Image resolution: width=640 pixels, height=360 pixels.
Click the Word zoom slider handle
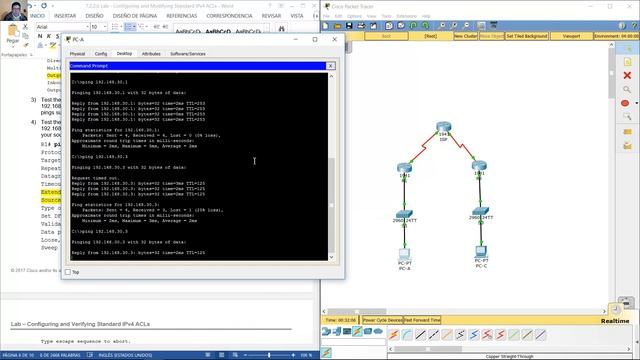[x=269, y=355]
